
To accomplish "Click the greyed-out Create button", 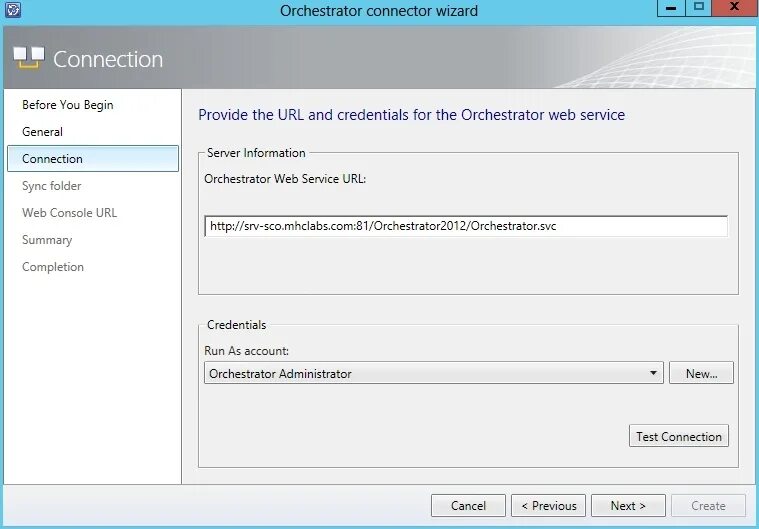I will point(708,506).
